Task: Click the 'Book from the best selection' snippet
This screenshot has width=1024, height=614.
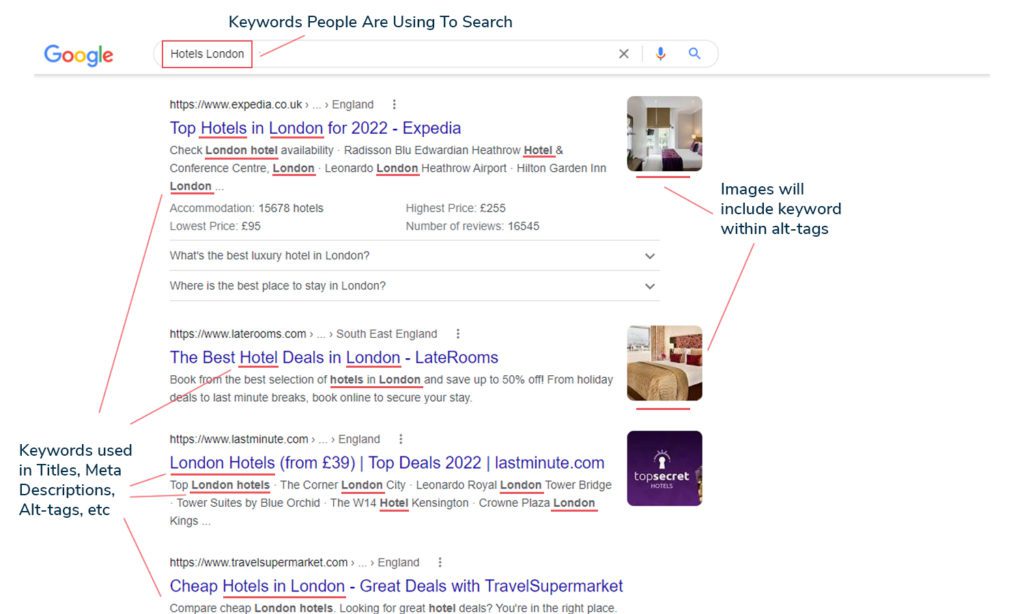Action: (x=391, y=389)
